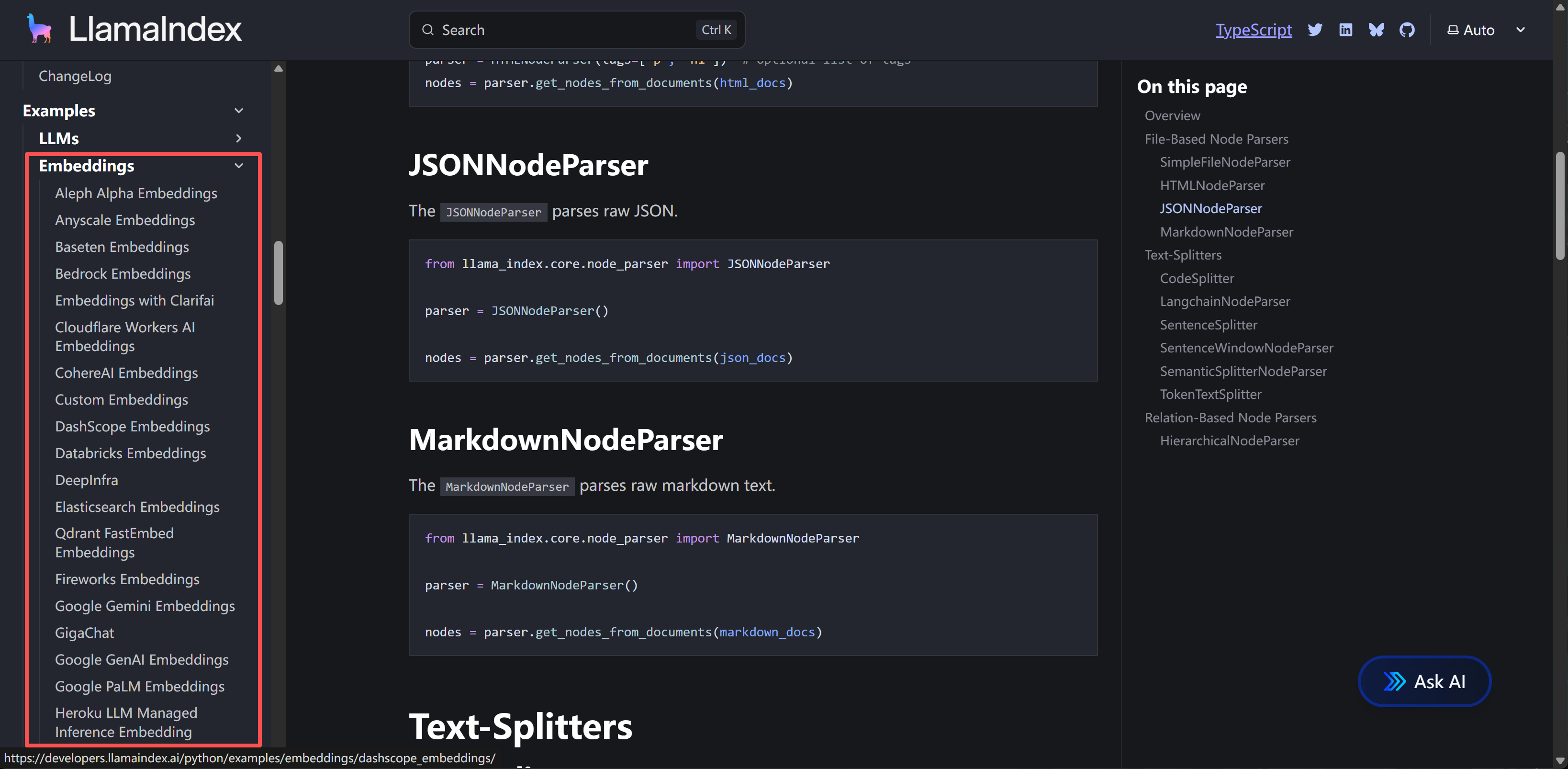This screenshot has width=1568, height=769.
Task: Jump to SimpleFileNodeParser section
Action: pyautogui.click(x=1225, y=162)
